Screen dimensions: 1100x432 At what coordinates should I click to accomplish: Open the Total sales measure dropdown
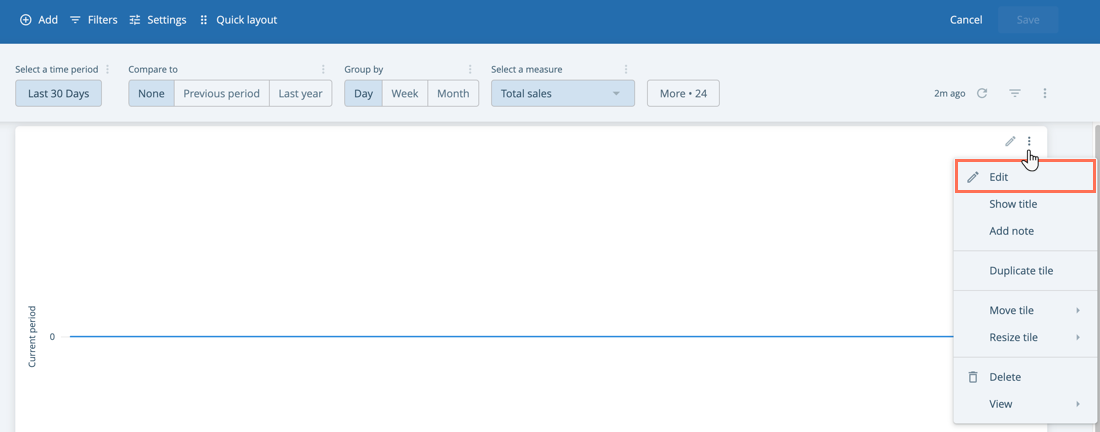563,93
